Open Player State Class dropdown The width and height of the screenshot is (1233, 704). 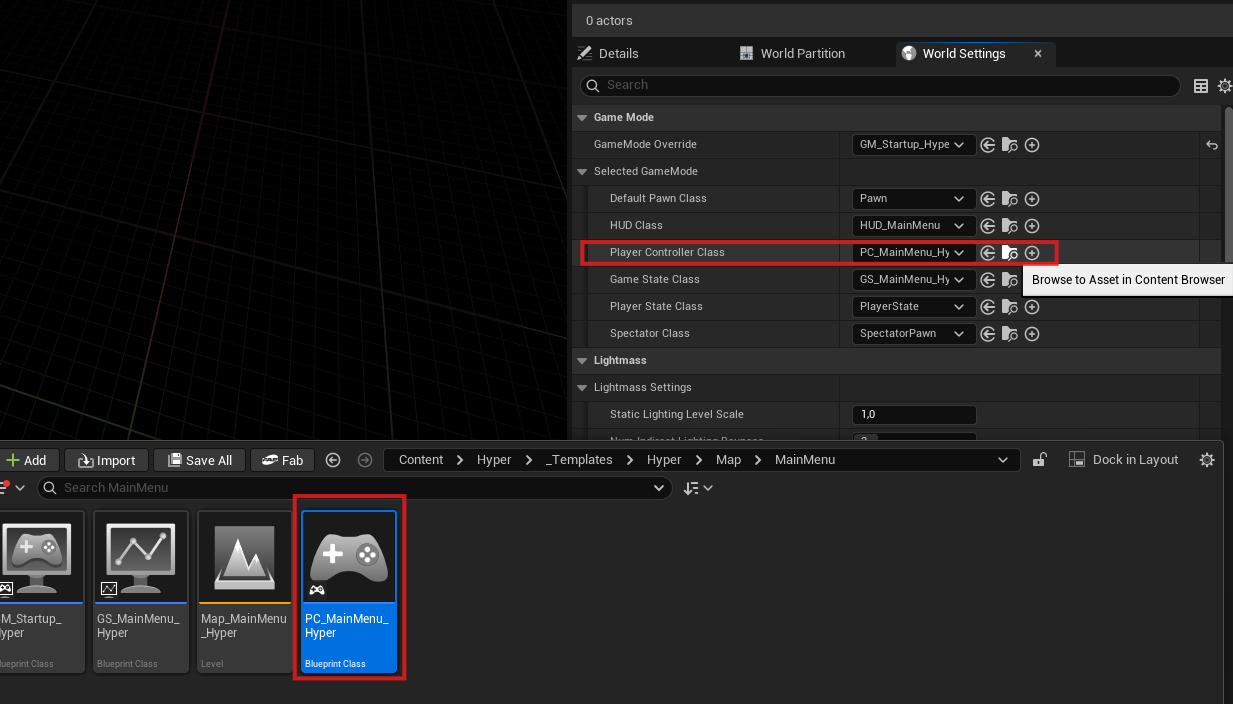pyautogui.click(x=914, y=307)
